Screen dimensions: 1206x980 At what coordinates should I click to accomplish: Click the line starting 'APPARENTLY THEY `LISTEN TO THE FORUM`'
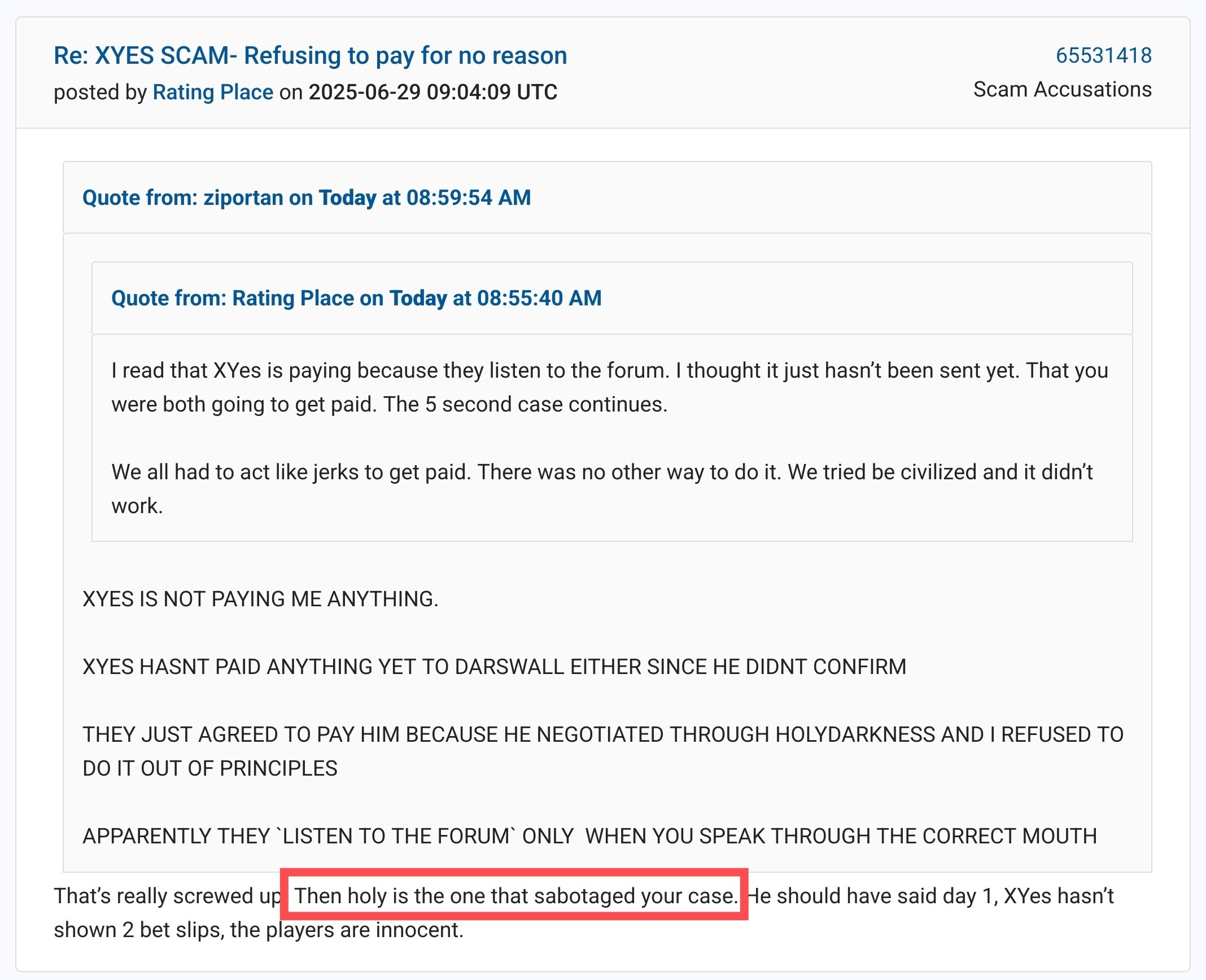click(589, 836)
